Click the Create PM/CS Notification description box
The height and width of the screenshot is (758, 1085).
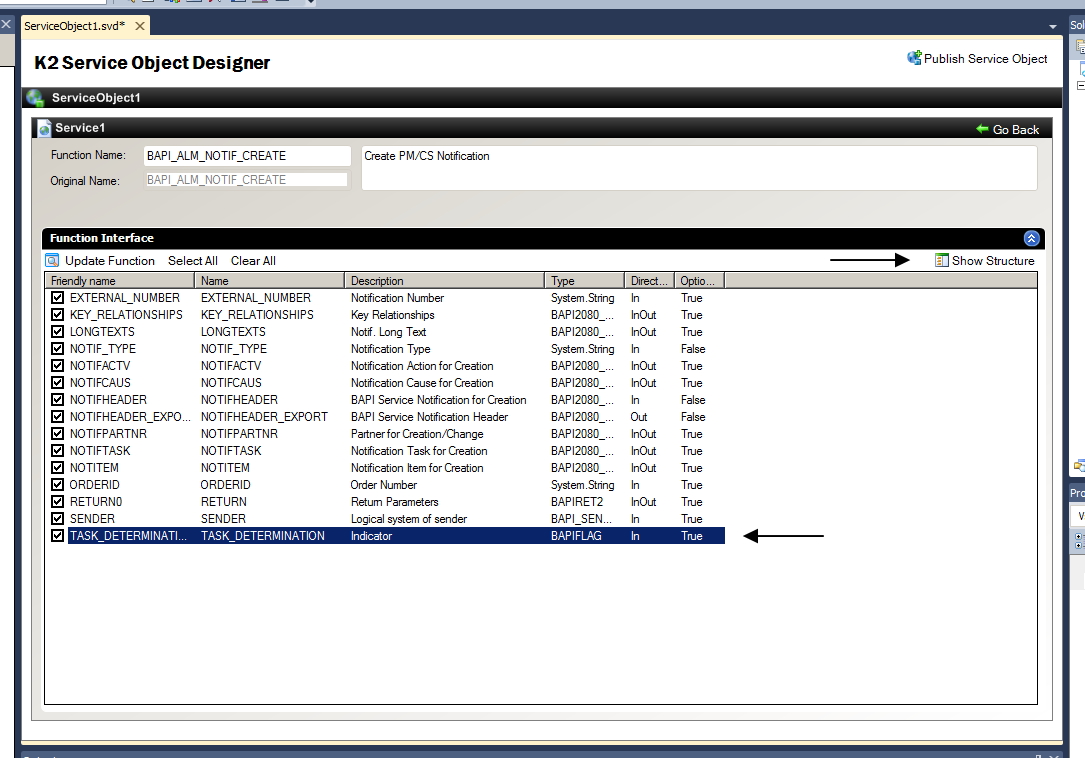[699, 168]
